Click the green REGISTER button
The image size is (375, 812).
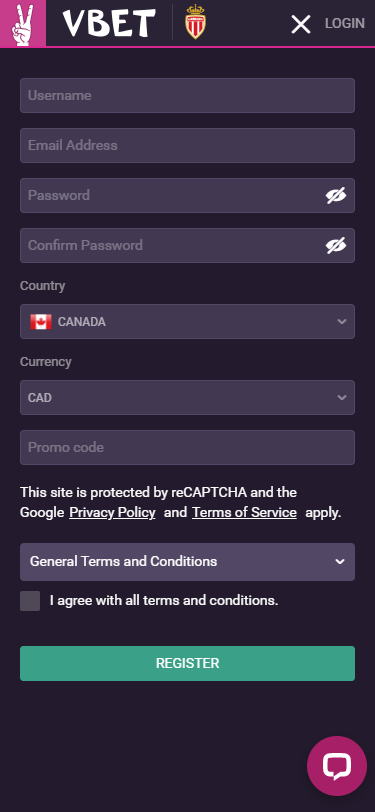[x=188, y=663]
